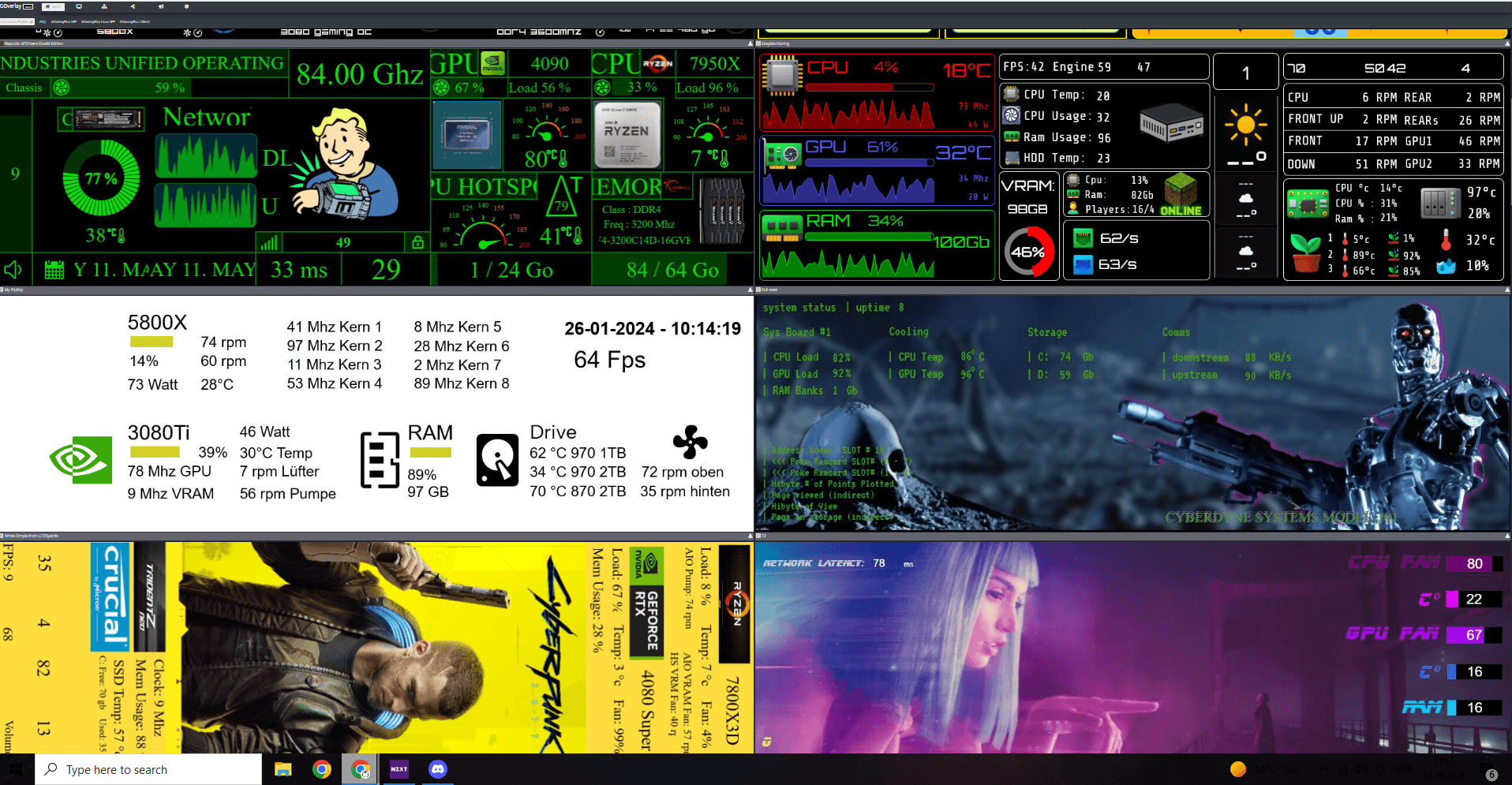
Task: Open NZXT CAM from the taskbar
Action: [399, 769]
